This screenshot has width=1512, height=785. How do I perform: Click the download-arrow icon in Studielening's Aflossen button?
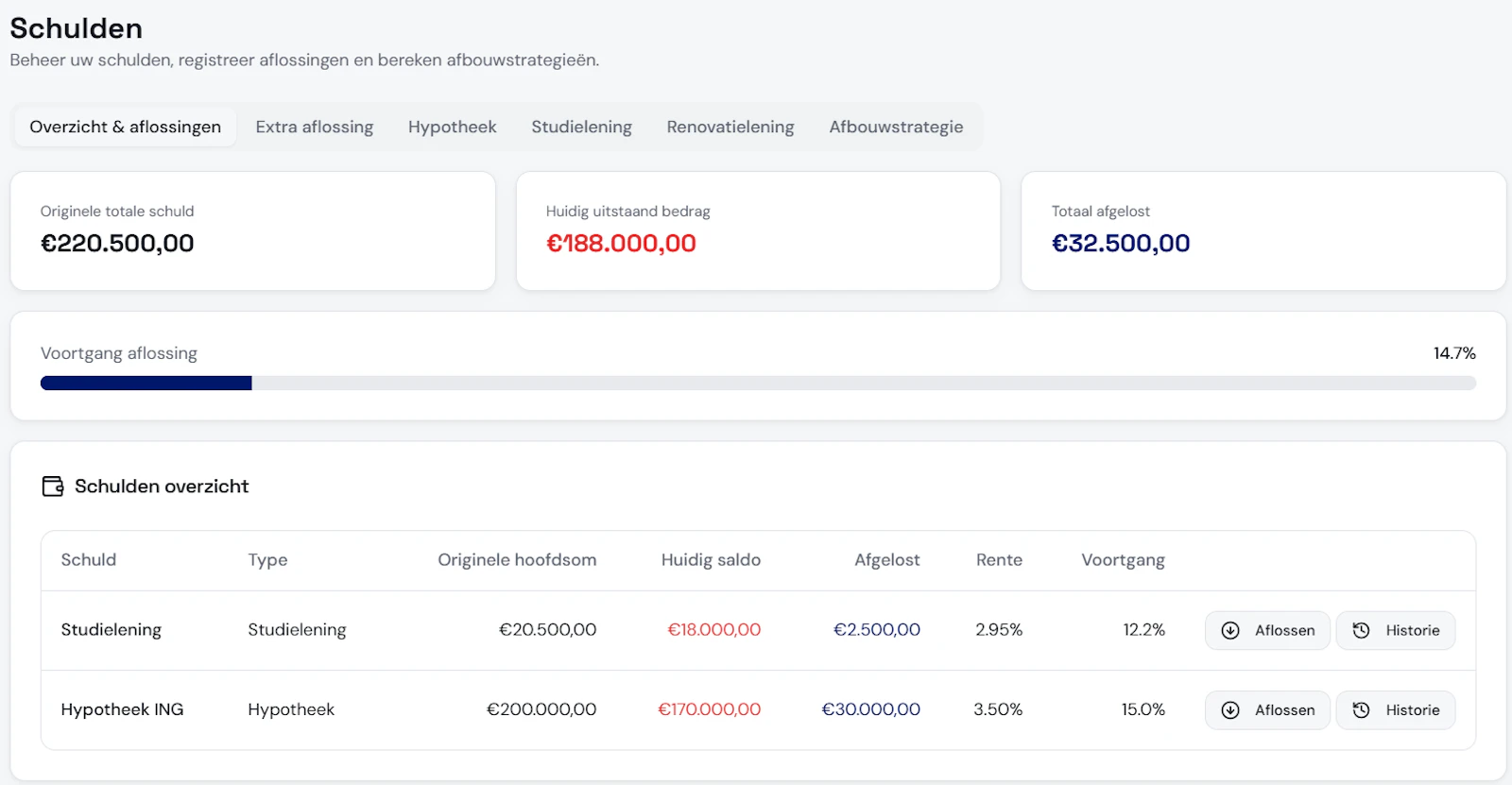click(x=1230, y=631)
